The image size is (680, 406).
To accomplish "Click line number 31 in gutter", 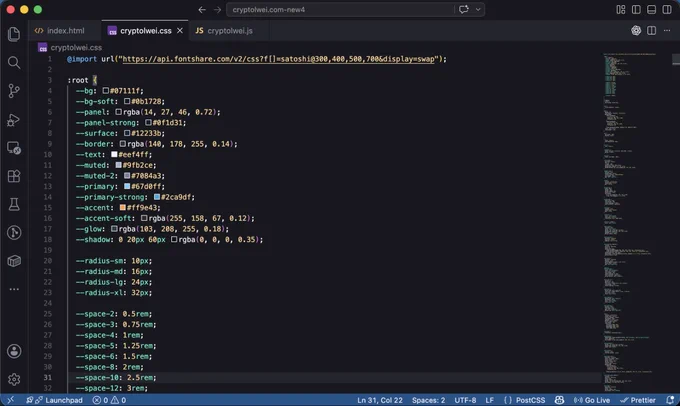I will point(47,378).
